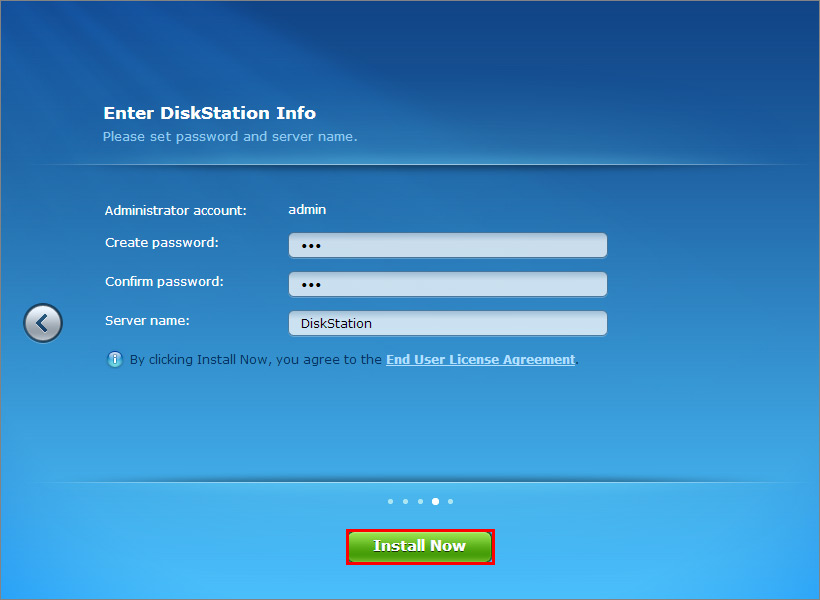This screenshot has height=600, width=820.
Task: Edit the Server name field
Action: (x=448, y=323)
